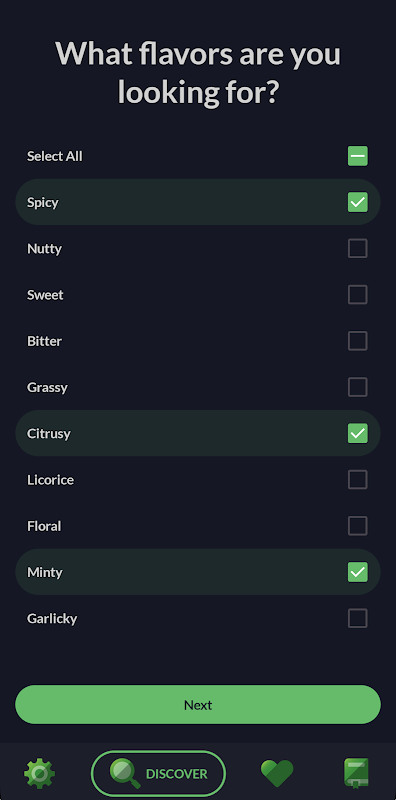The width and height of the screenshot is (396, 800).
Task: Tick the Garlicky checkbox
Action: 358,618
